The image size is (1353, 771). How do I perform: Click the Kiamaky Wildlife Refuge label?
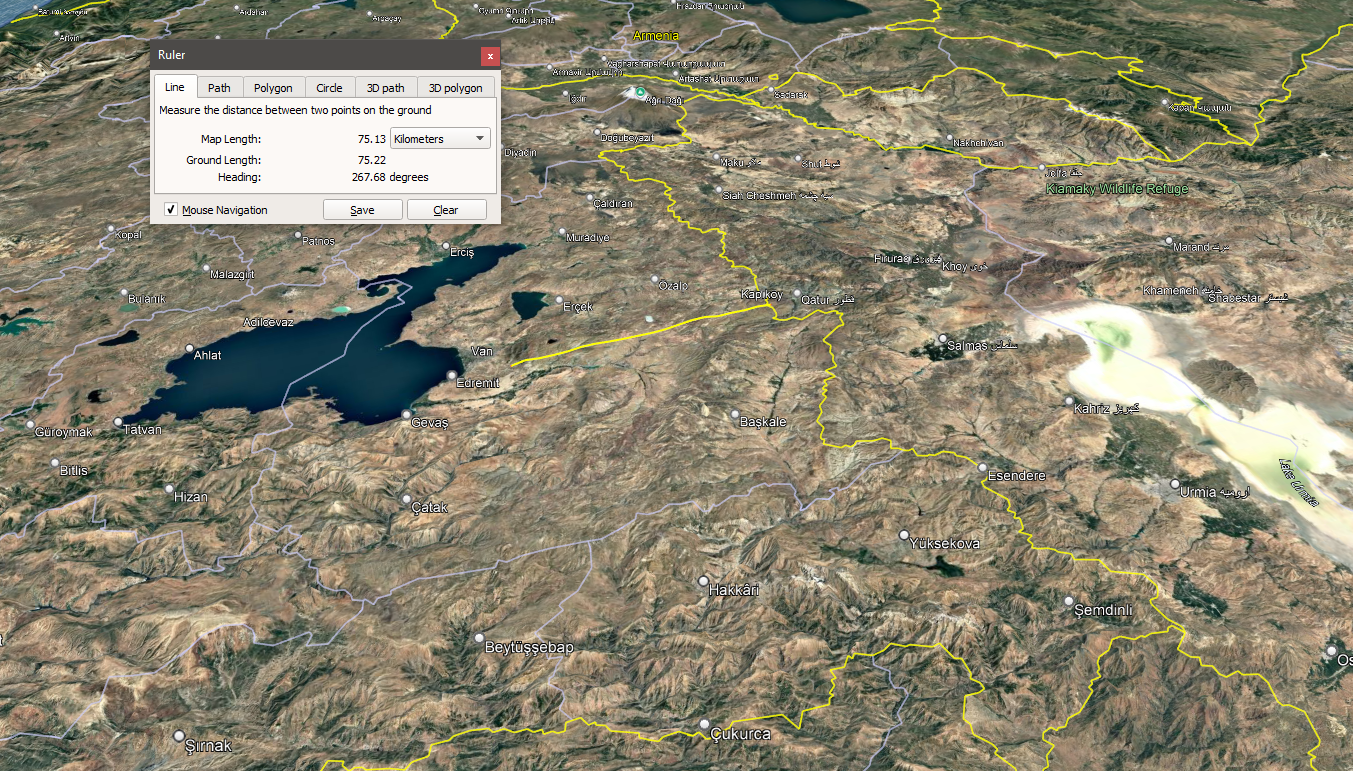(x=1117, y=189)
